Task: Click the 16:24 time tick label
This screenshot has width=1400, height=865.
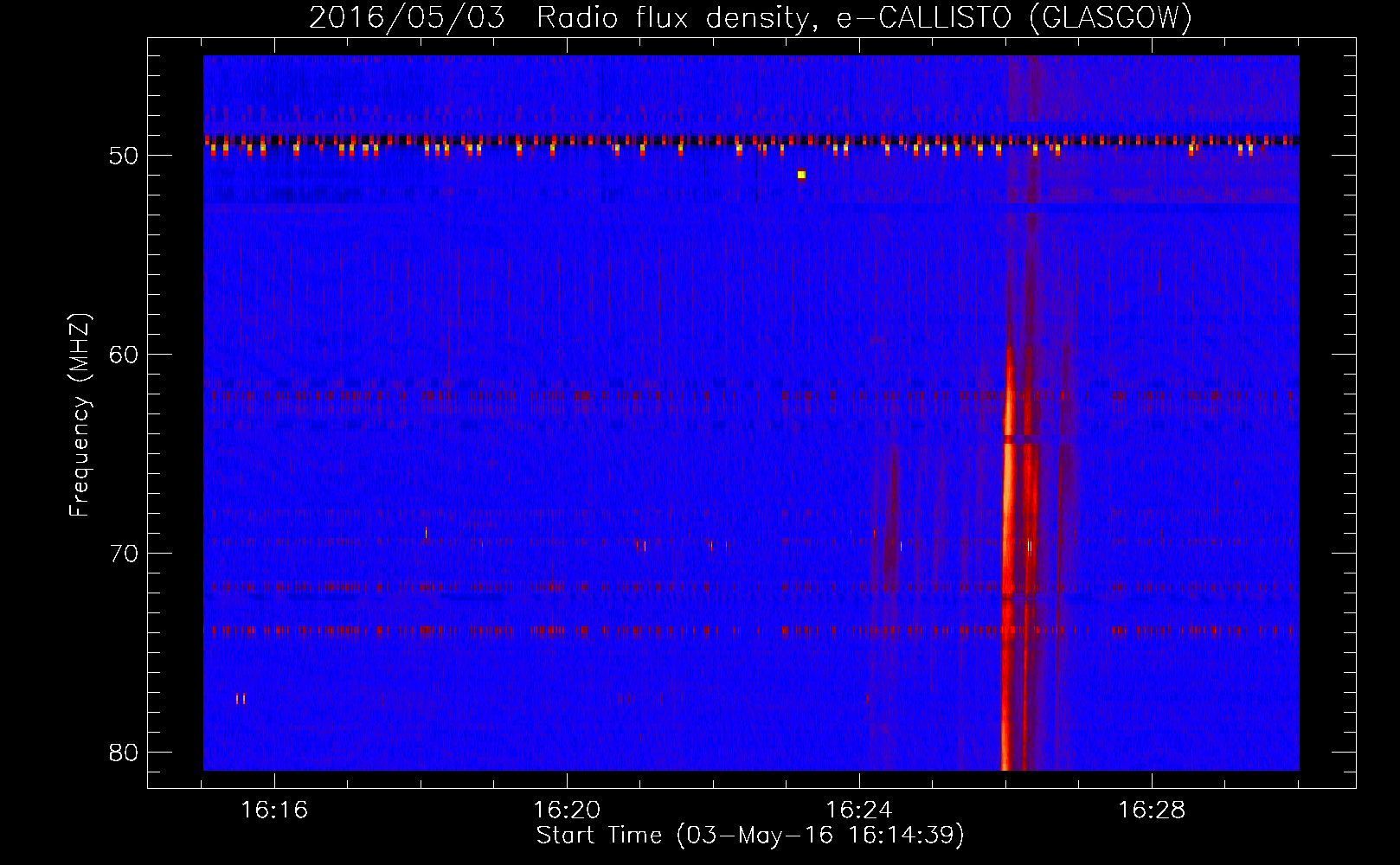Action: 859,811
